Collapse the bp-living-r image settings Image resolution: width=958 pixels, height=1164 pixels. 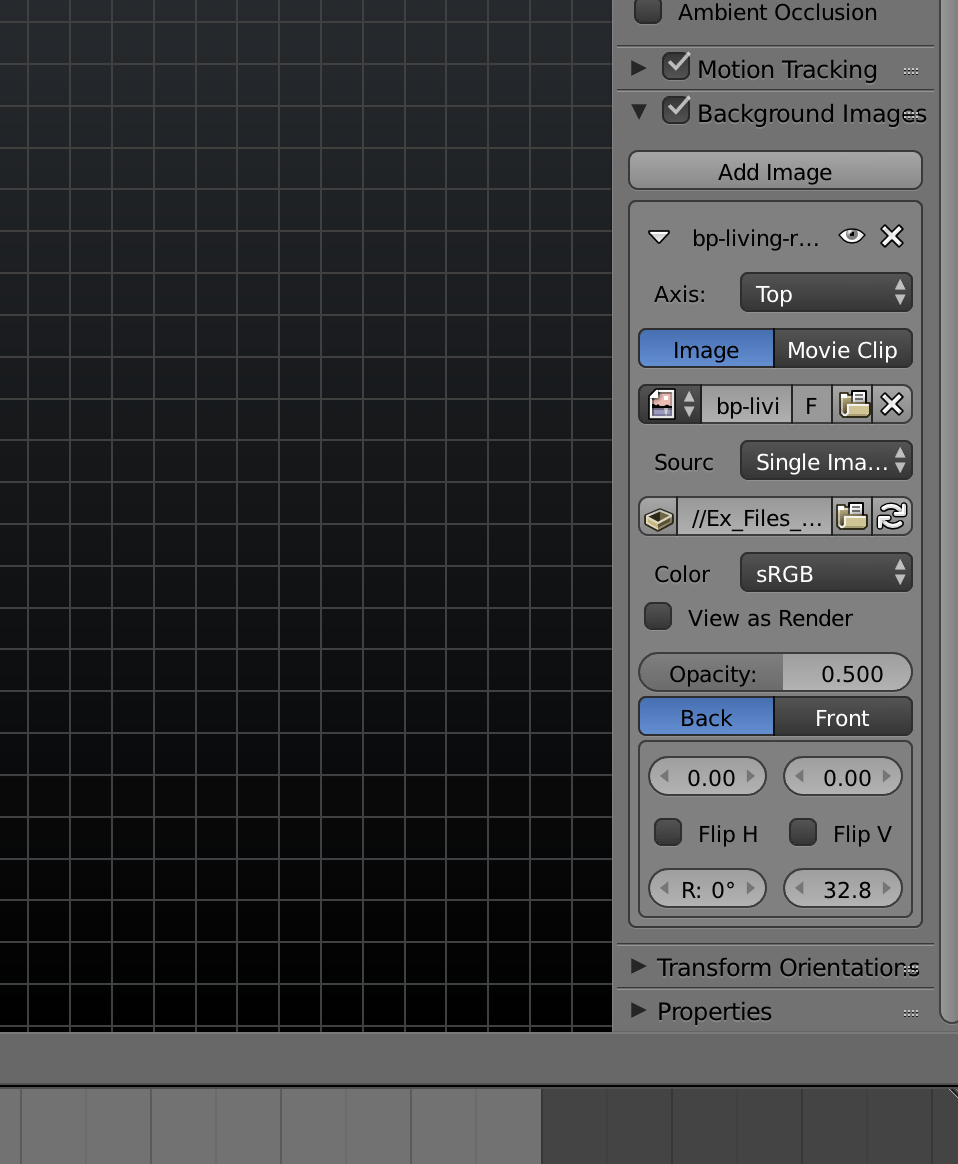[x=658, y=237]
